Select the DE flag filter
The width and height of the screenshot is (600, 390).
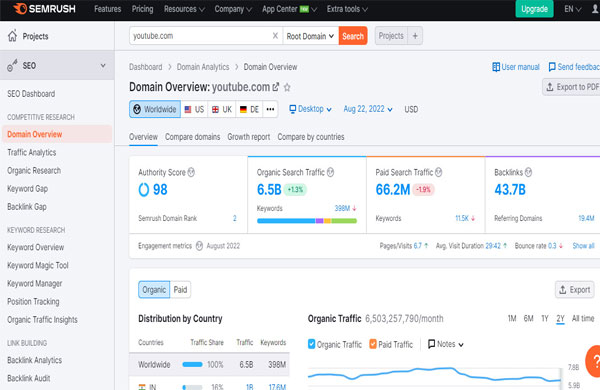[x=249, y=109]
